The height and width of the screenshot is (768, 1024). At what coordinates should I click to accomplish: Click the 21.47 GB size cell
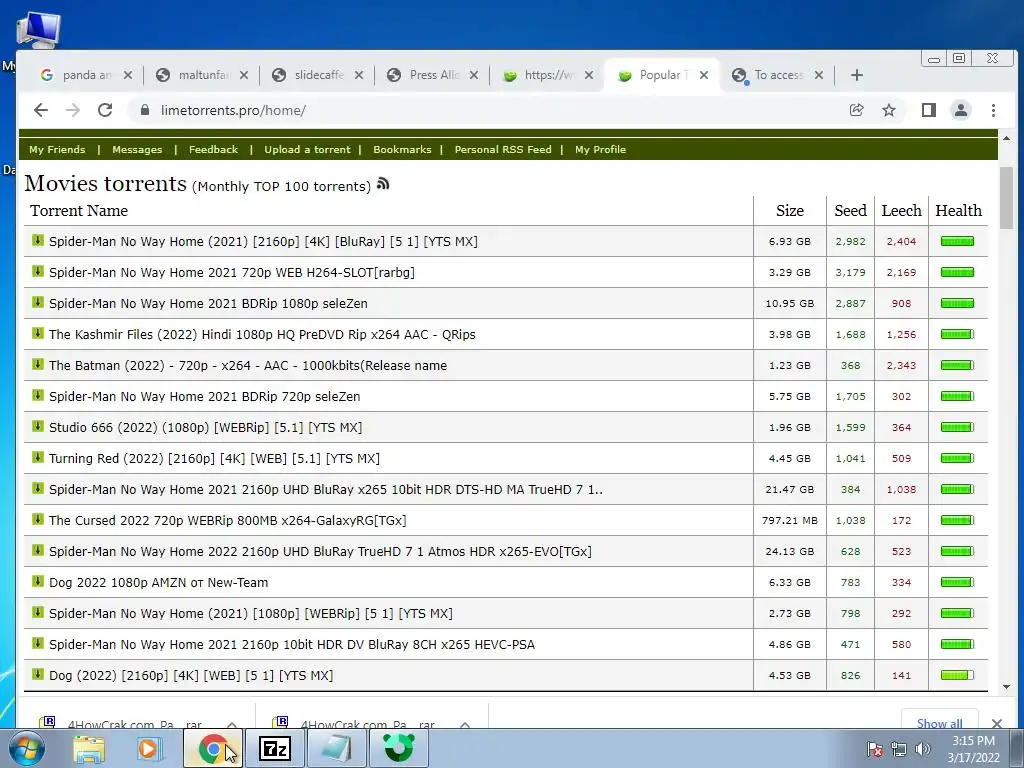790,489
